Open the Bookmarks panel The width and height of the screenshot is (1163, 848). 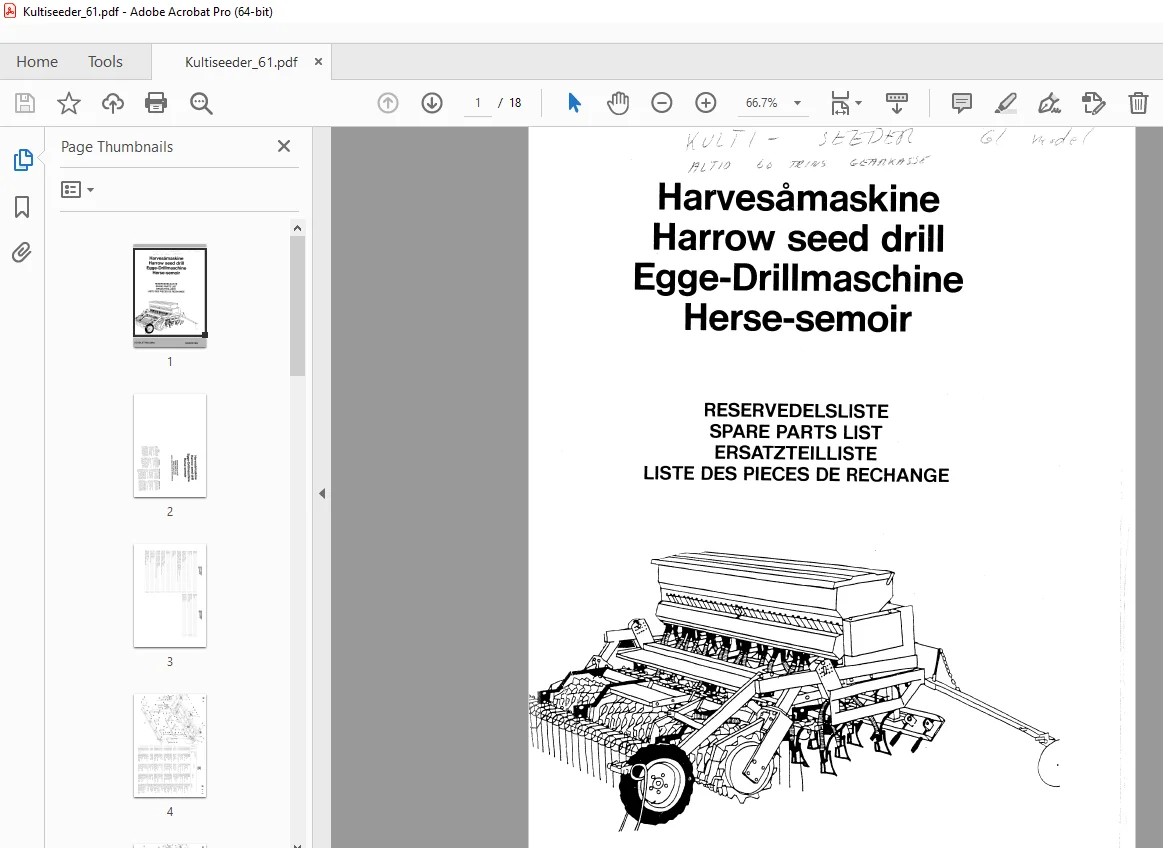[x=22, y=207]
